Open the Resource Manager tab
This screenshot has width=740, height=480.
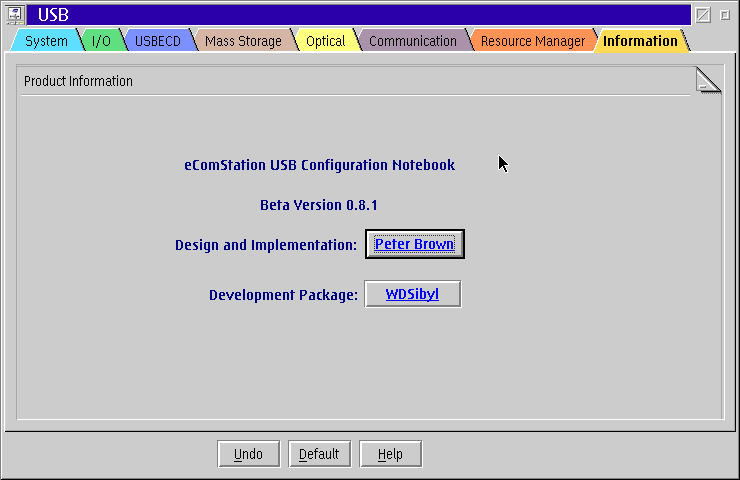pyautogui.click(x=533, y=41)
